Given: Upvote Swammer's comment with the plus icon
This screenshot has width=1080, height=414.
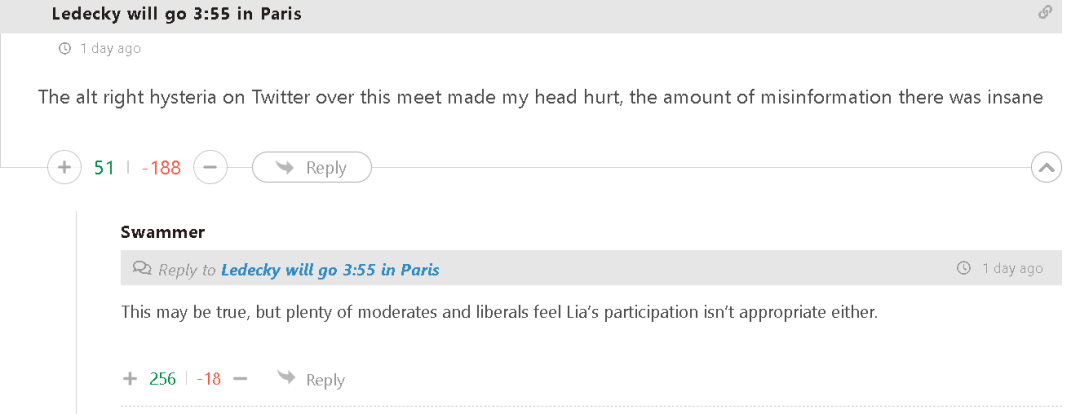Looking at the screenshot, I should pyautogui.click(x=129, y=378).
